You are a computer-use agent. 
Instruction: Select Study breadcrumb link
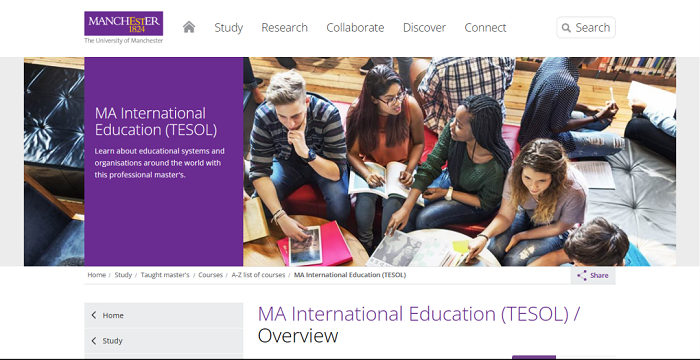click(x=123, y=275)
